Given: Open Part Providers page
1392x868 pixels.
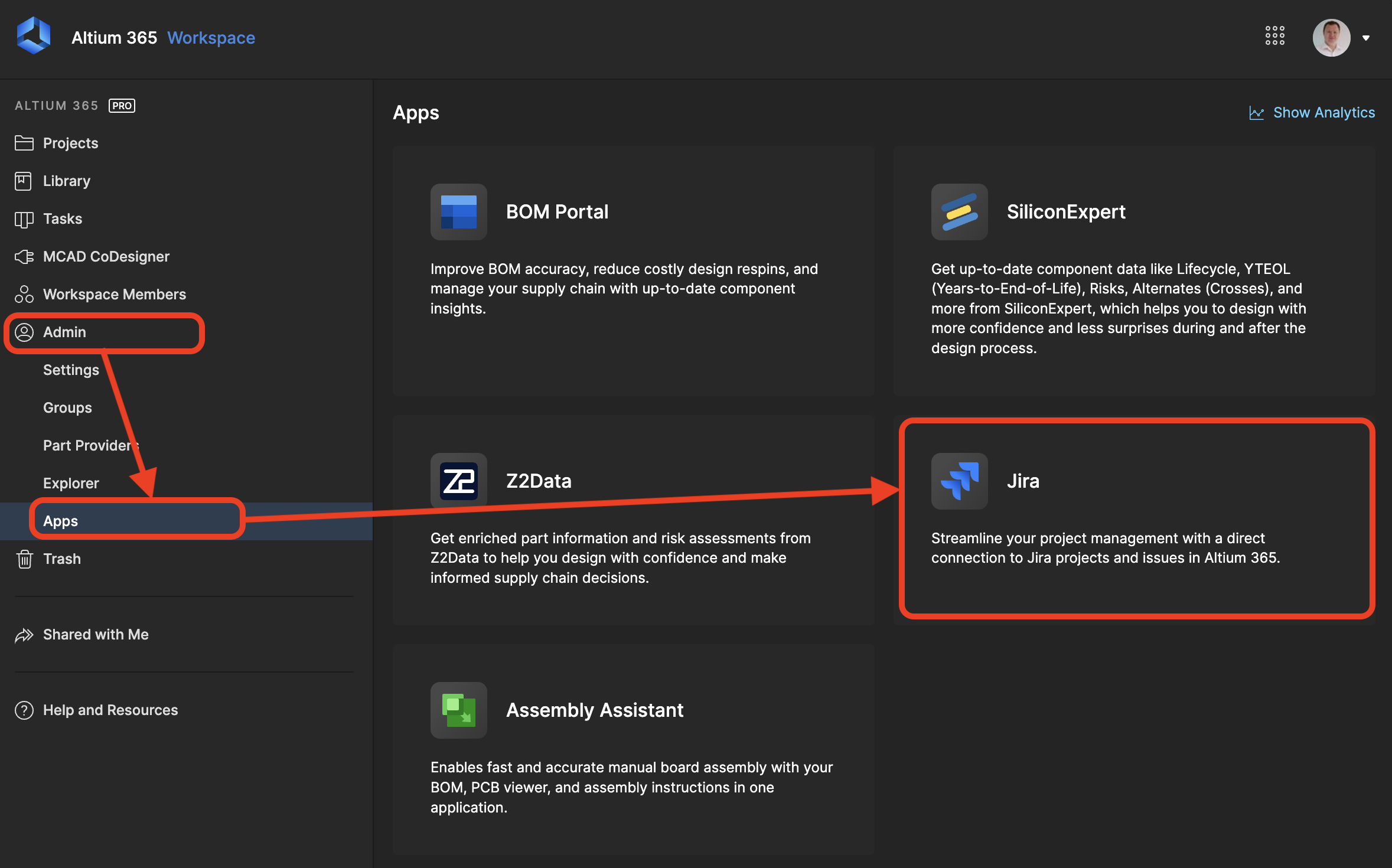Looking at the screenshot, I should [92, 446].
